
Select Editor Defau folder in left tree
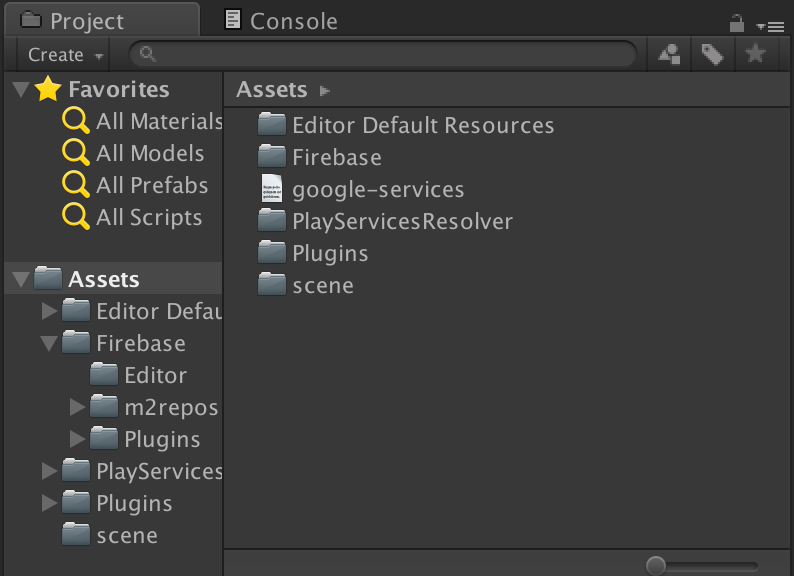point(159,311)
